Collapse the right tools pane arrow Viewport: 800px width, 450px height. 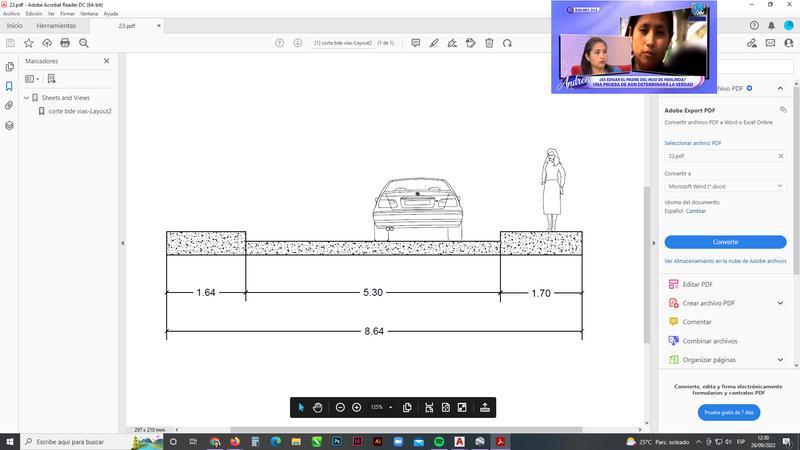click(x=654, y=243)
